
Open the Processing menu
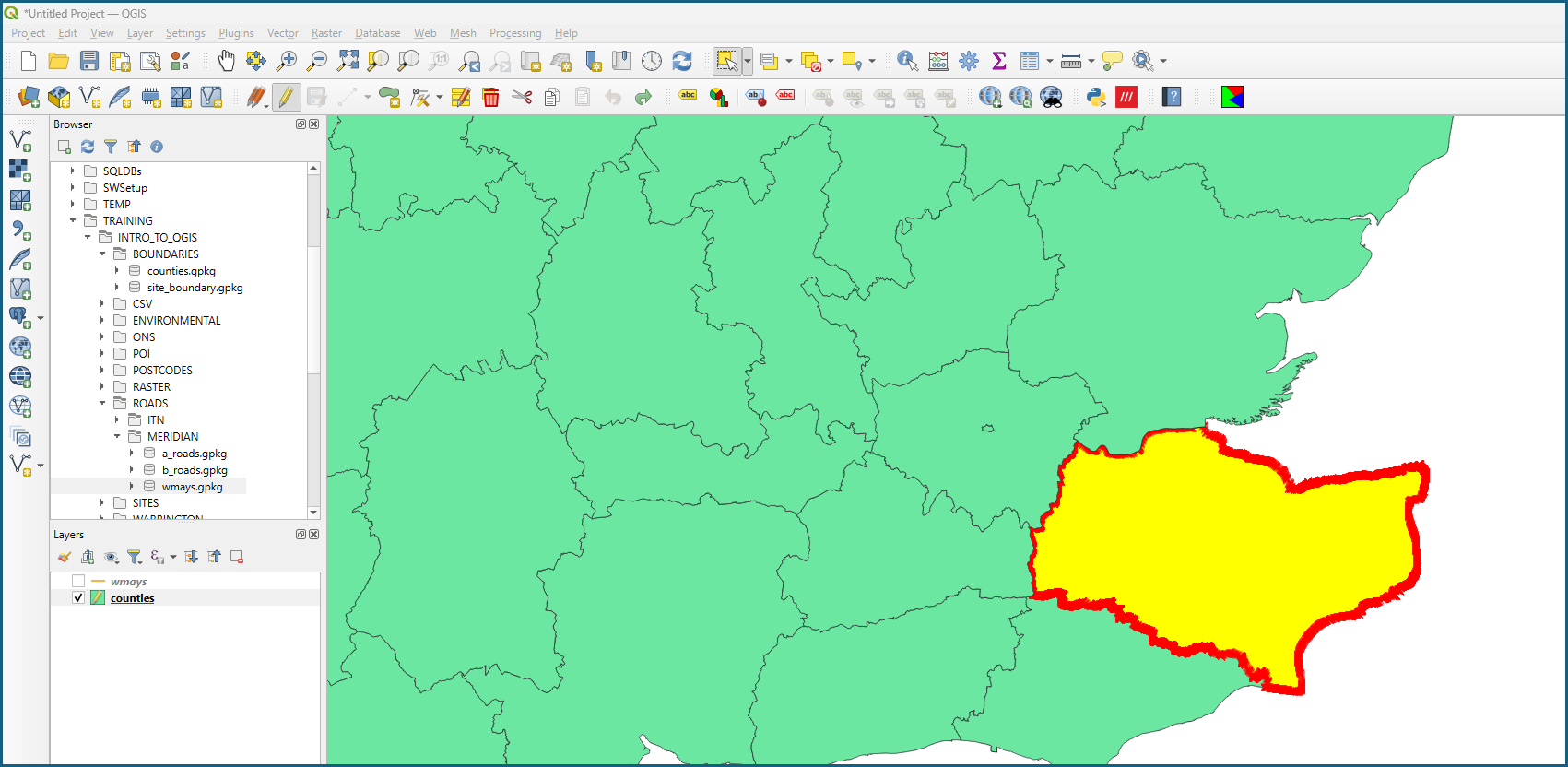point(515,33)
